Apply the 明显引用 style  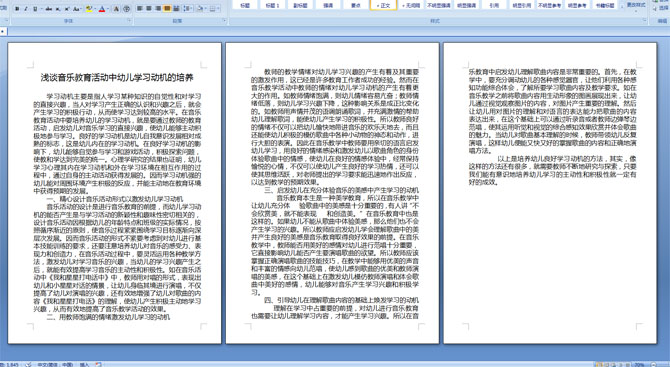522,5
